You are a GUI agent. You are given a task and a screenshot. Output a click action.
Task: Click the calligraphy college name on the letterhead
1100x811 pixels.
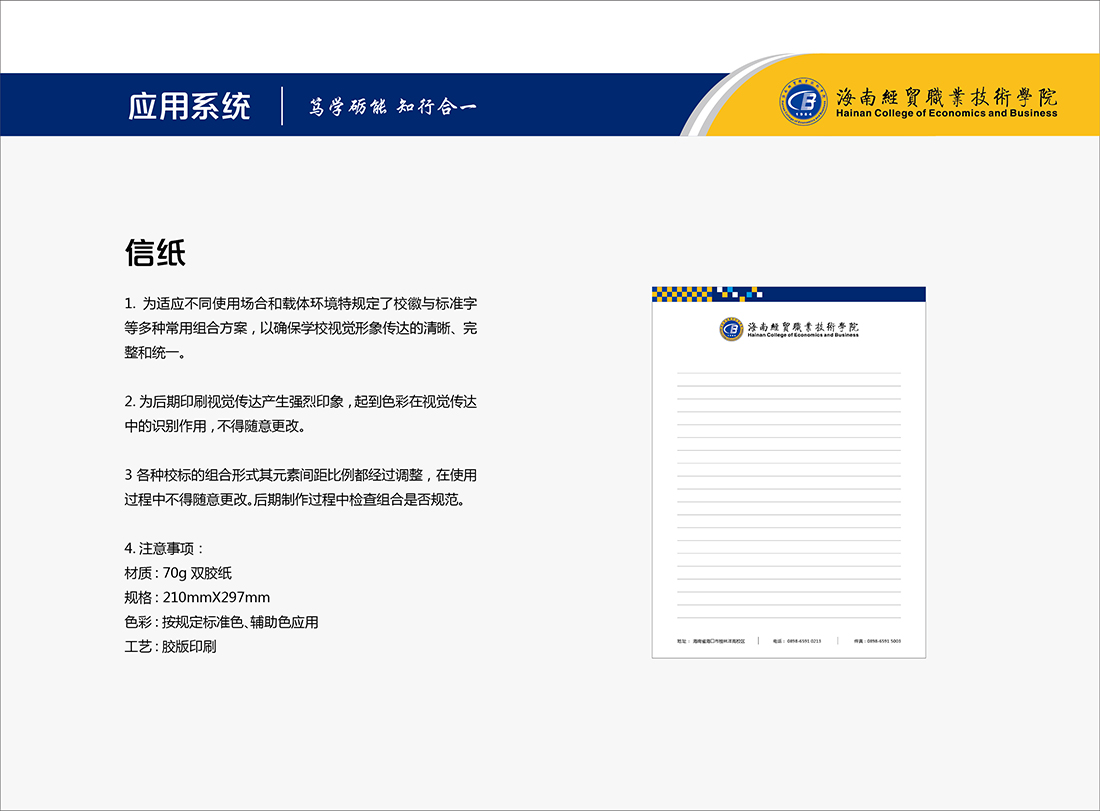tap(803, 326)
